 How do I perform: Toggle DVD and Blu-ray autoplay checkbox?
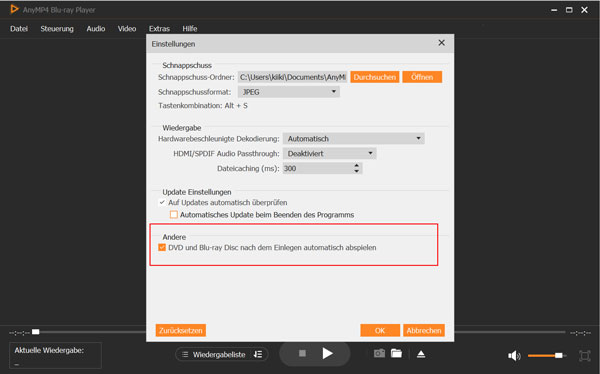[162, 247]
